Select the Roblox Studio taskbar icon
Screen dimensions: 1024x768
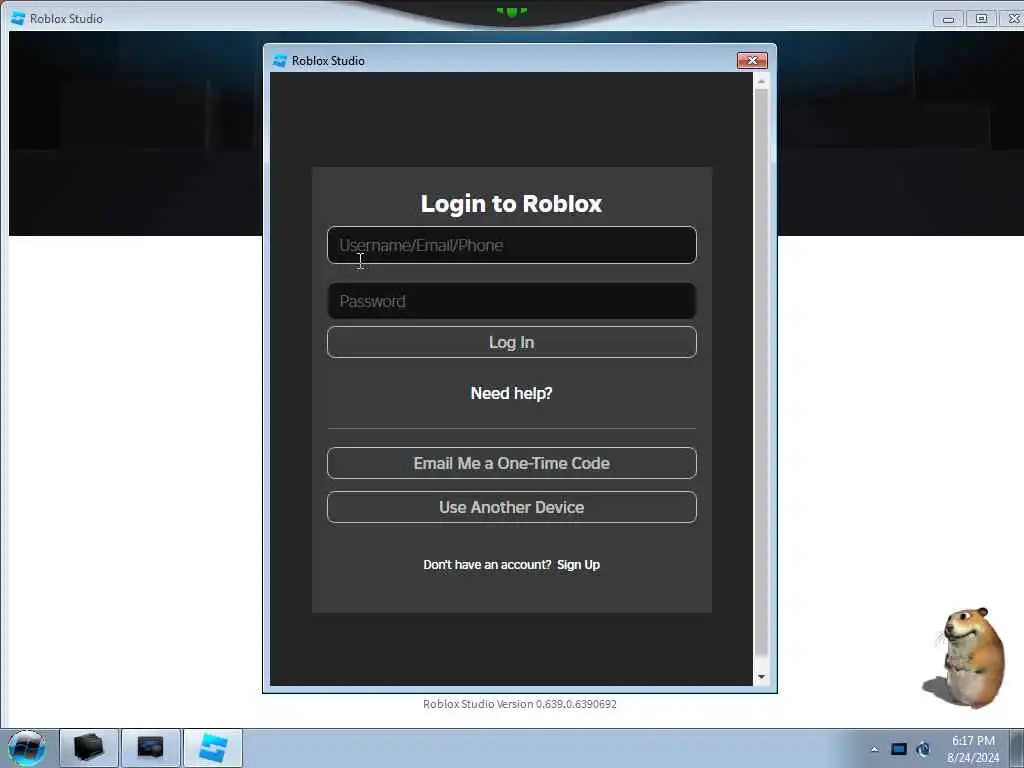point(213,748)
